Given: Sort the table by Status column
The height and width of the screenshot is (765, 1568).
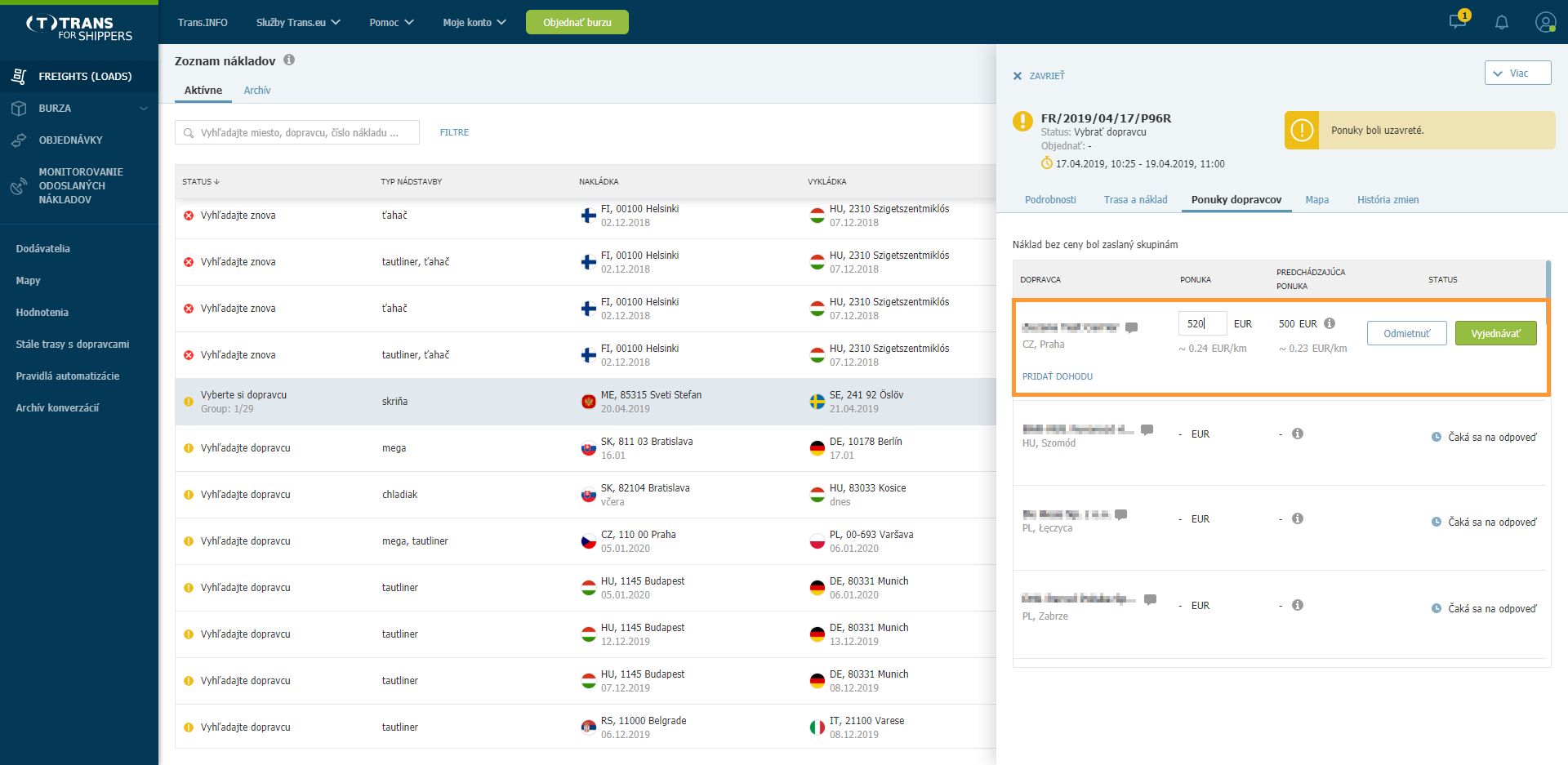Looking at the screenshot, I should [x=201, y=181].
